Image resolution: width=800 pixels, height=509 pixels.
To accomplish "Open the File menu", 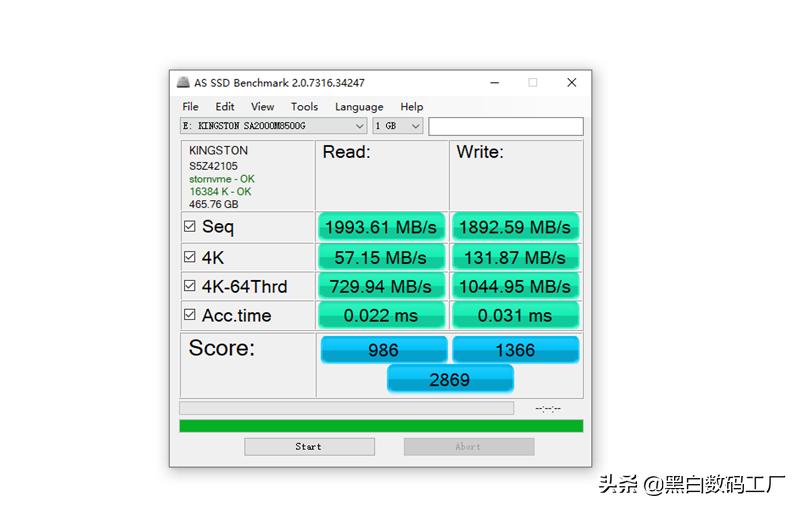I will [x=190, y=107].
